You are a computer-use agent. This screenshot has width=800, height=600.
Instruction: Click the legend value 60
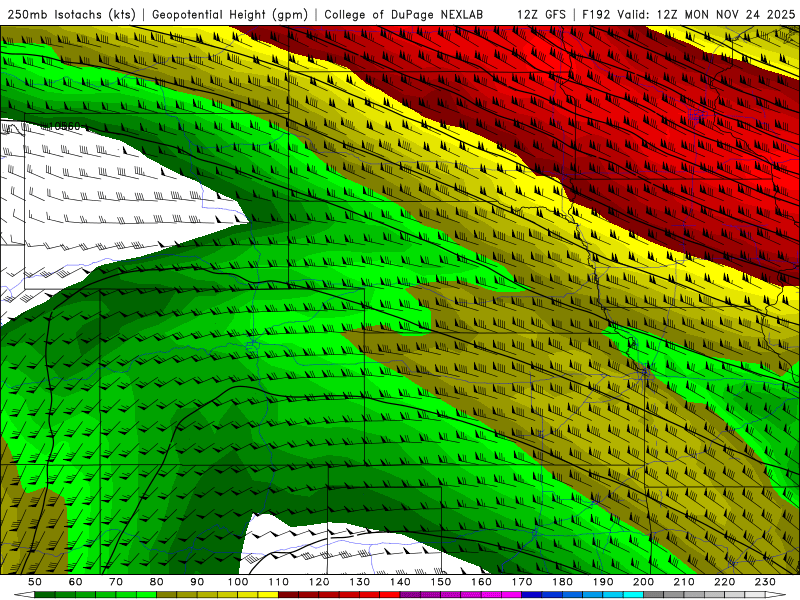coord(76,582)
